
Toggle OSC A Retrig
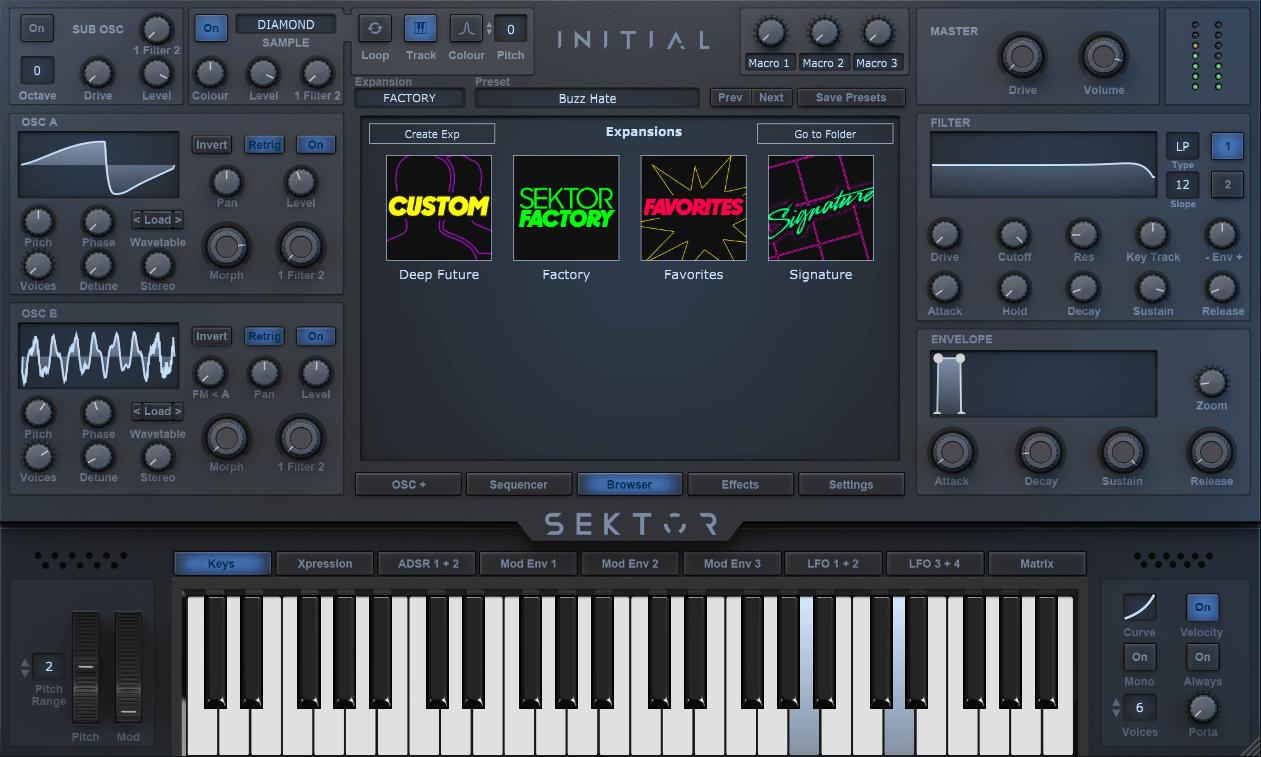coord(265,145)
